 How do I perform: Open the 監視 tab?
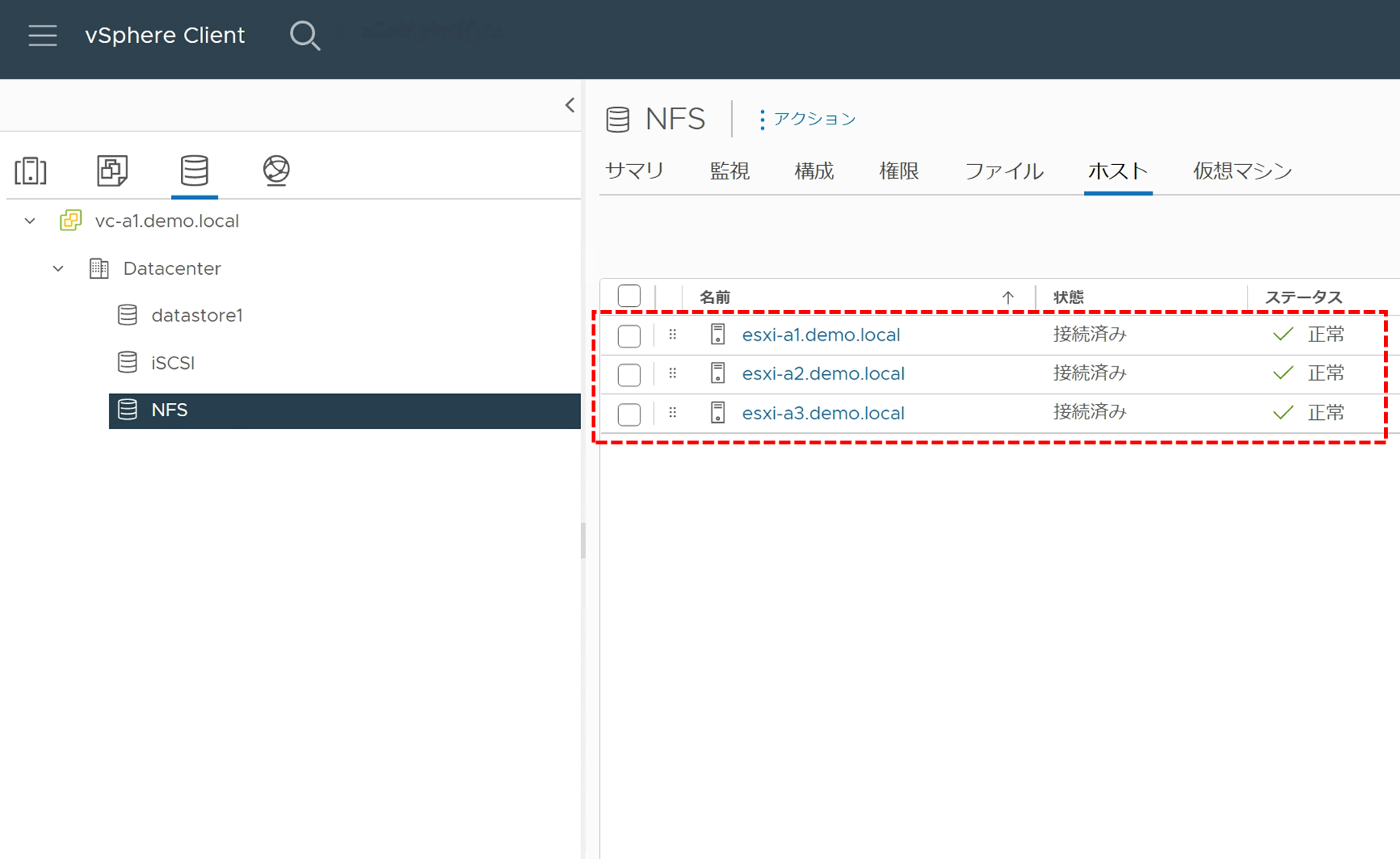[x=730, y=171]
